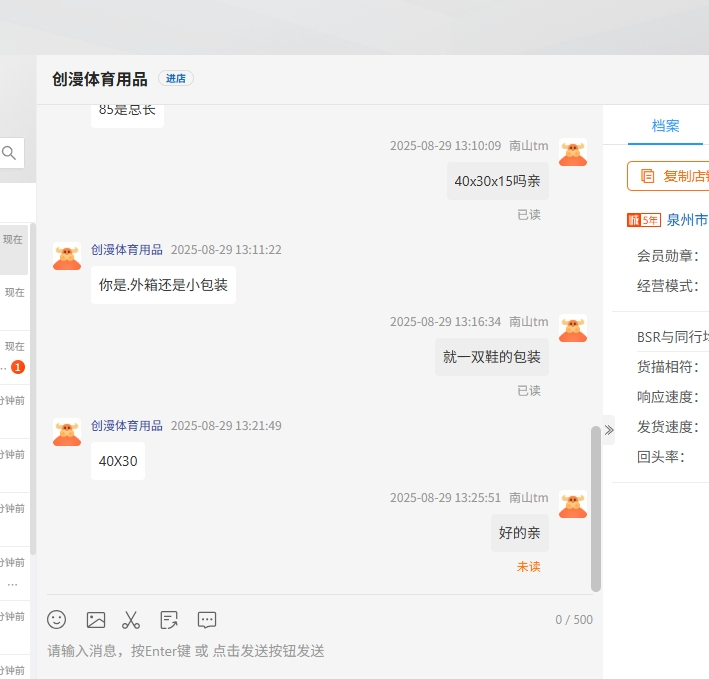The height and width of the screenshot is (679, 709).
Task: Click the 5-year membership badge icon
Action: [643, 220]
